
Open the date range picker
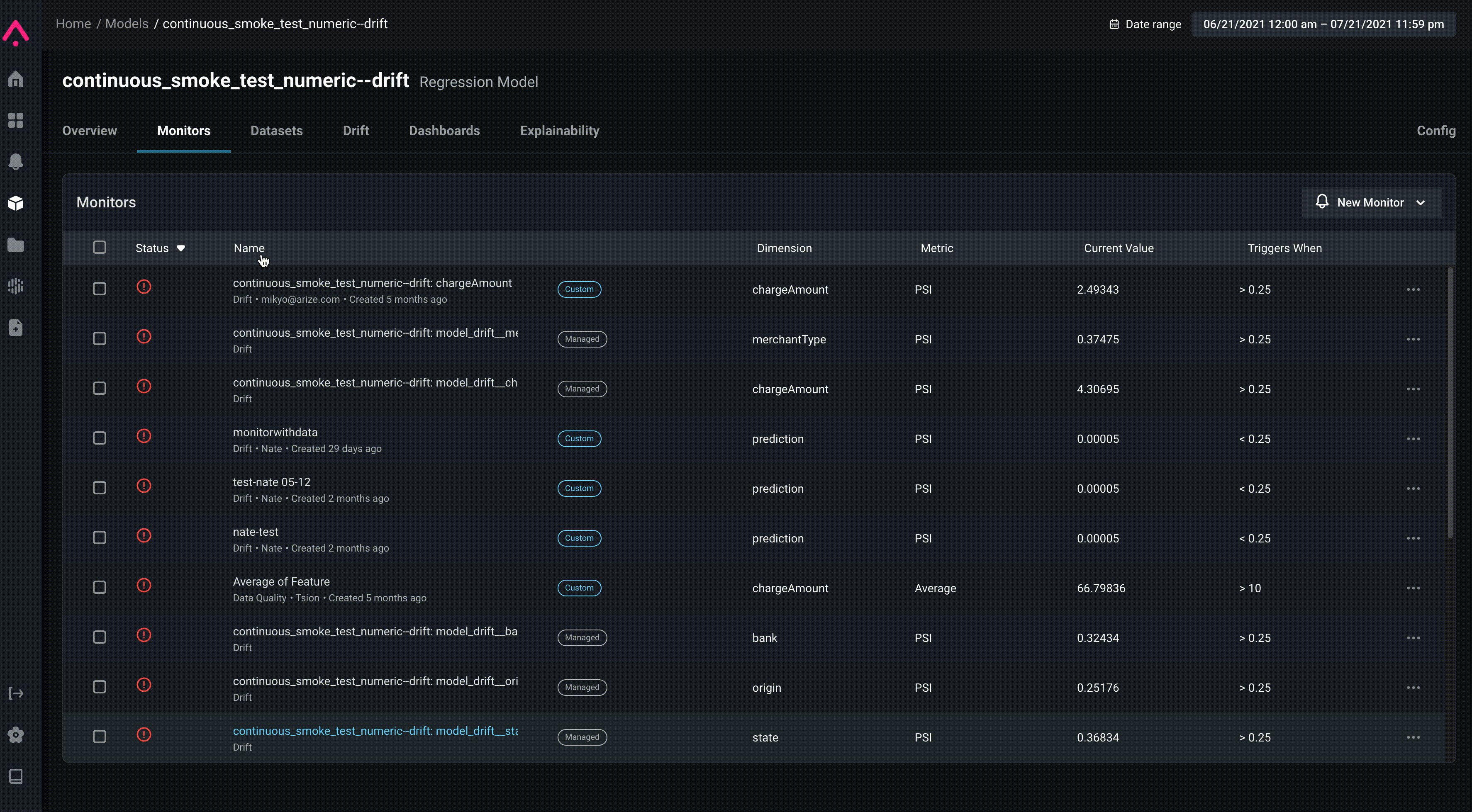tap(1323, 24)
